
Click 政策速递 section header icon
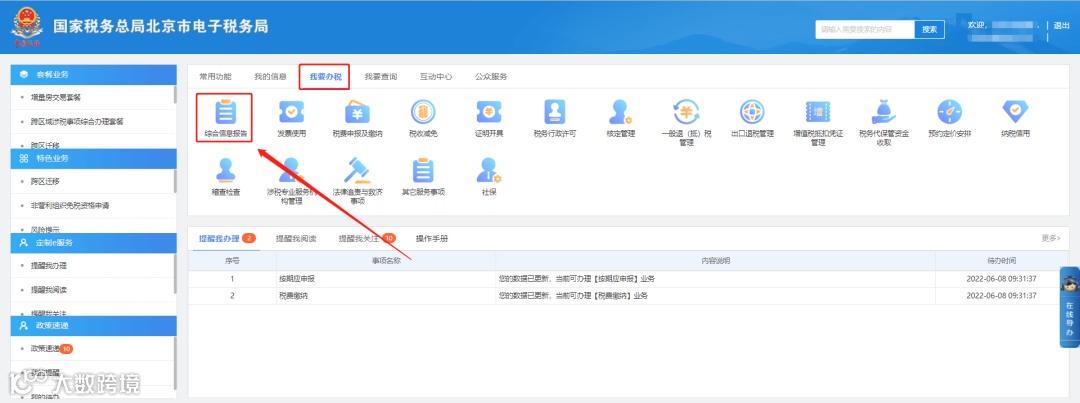point(23,325)
